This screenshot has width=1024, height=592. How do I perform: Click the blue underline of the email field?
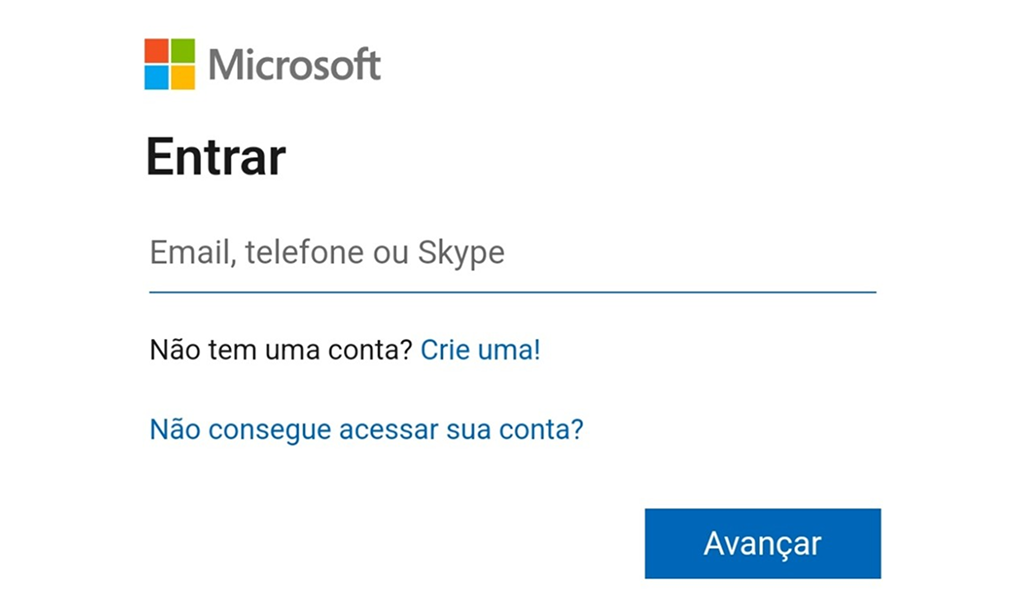point(512,291)
